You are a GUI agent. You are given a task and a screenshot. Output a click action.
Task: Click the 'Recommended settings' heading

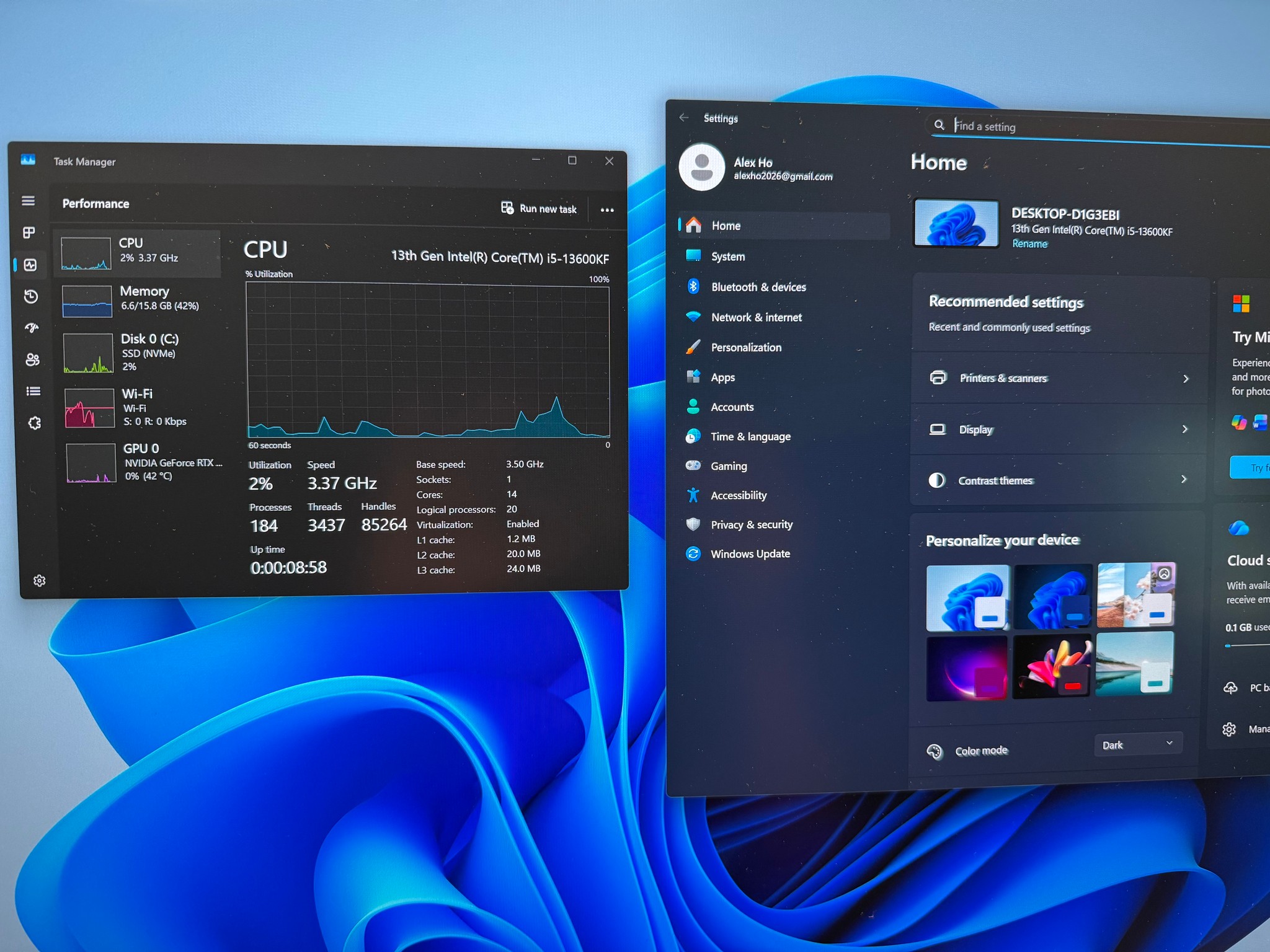tap(1006, 302)
